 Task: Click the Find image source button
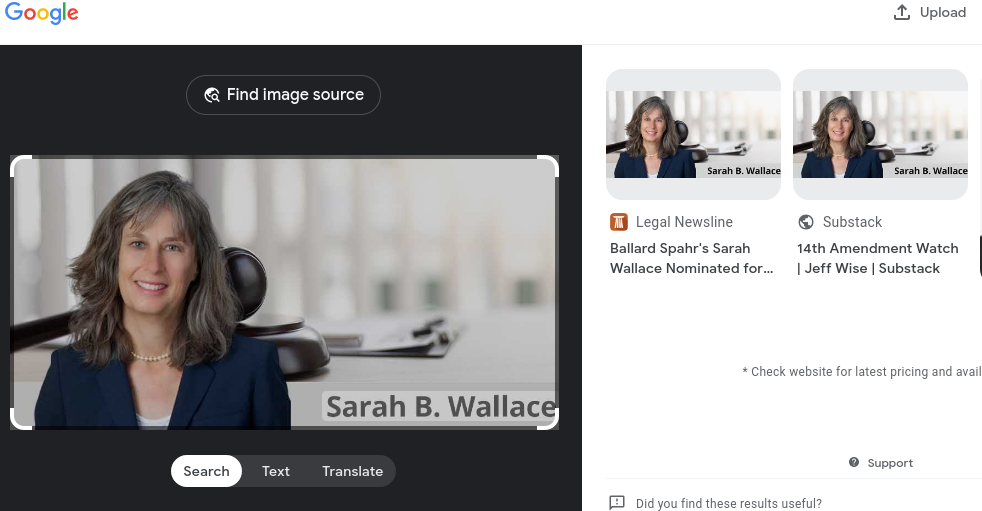point(283,95)
